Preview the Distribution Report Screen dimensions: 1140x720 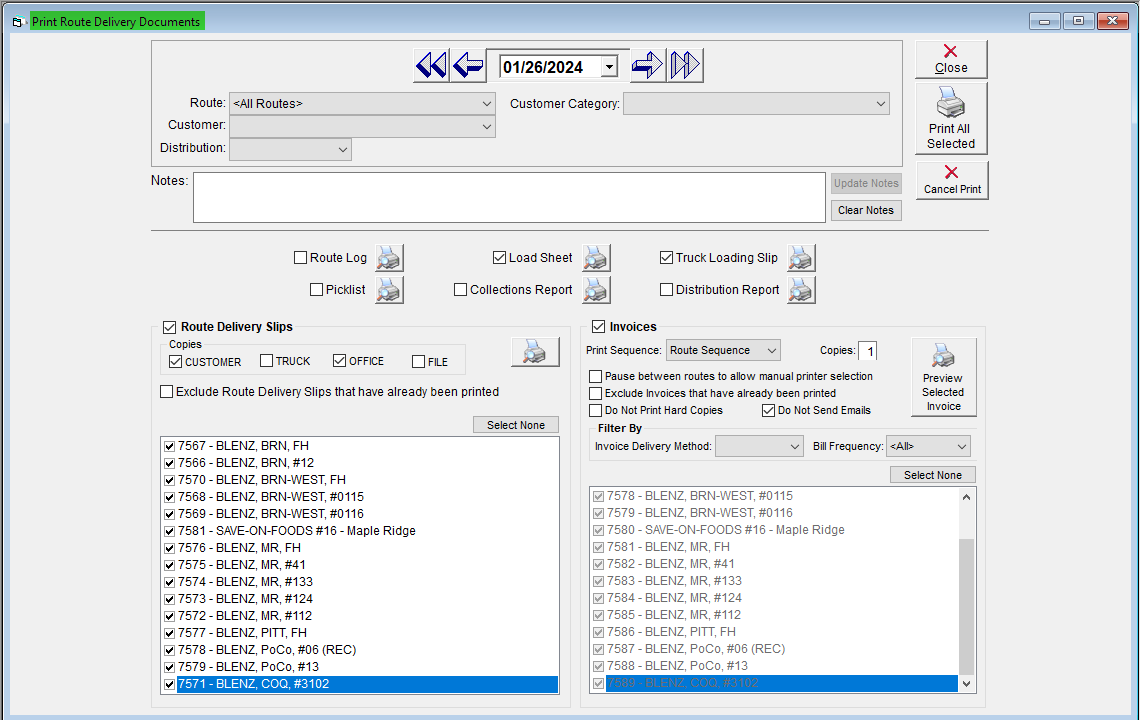(x=801, y=289)
